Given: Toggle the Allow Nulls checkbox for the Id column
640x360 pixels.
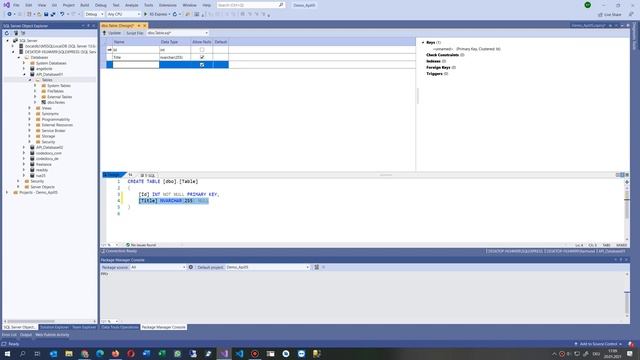Looking at the screenshot, I should pyautogui.click(x=202, y=50).
